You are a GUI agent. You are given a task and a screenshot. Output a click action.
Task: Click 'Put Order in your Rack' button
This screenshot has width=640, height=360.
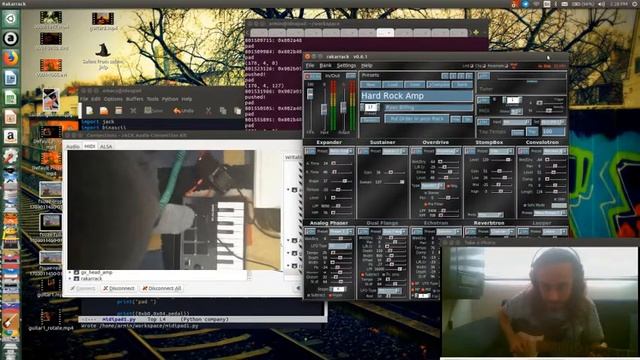pyautogui.click(x=417, y=119)
